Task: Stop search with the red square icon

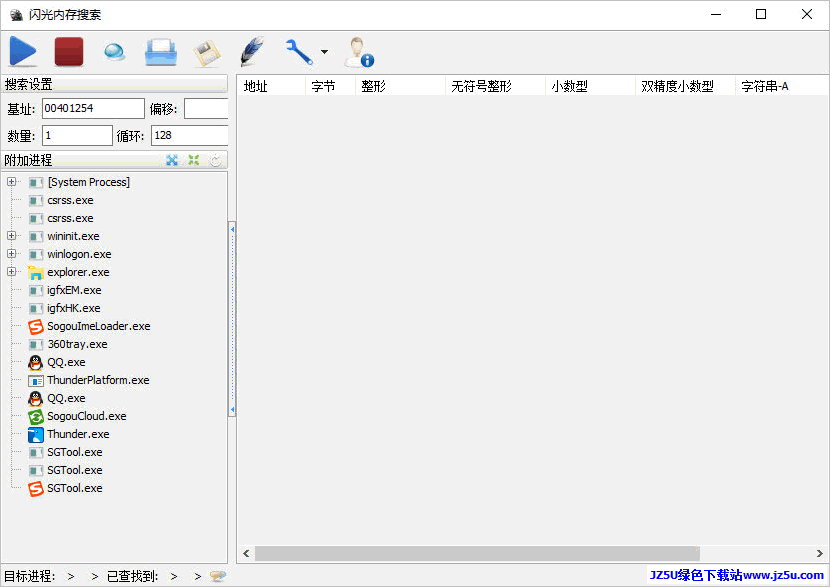Action: (x=69, y=51)
